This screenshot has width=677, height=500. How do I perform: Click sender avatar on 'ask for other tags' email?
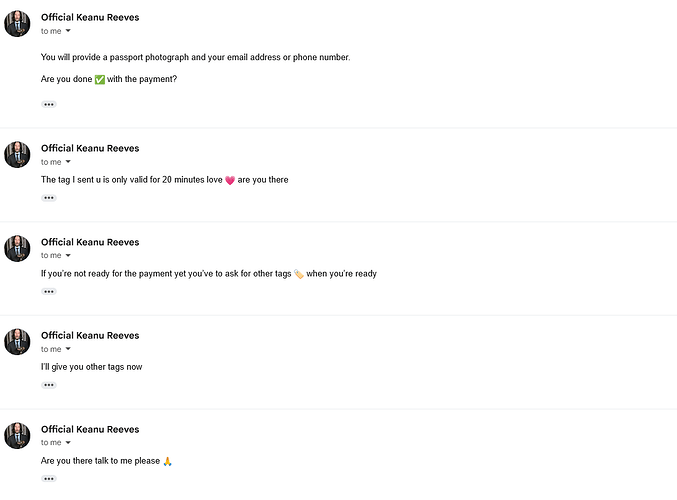pyautogui.click(x=17, y=248)
